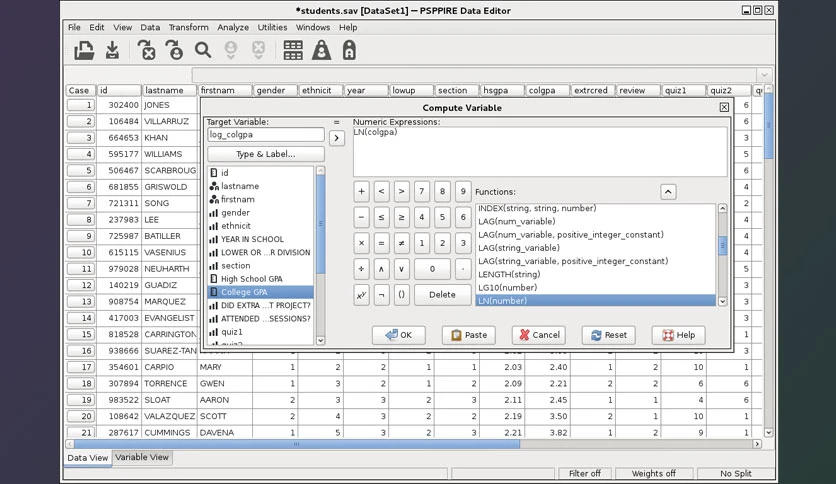Open the Analyze menu
The width and height of the screenshot is (836, 484).
[233, 27]
